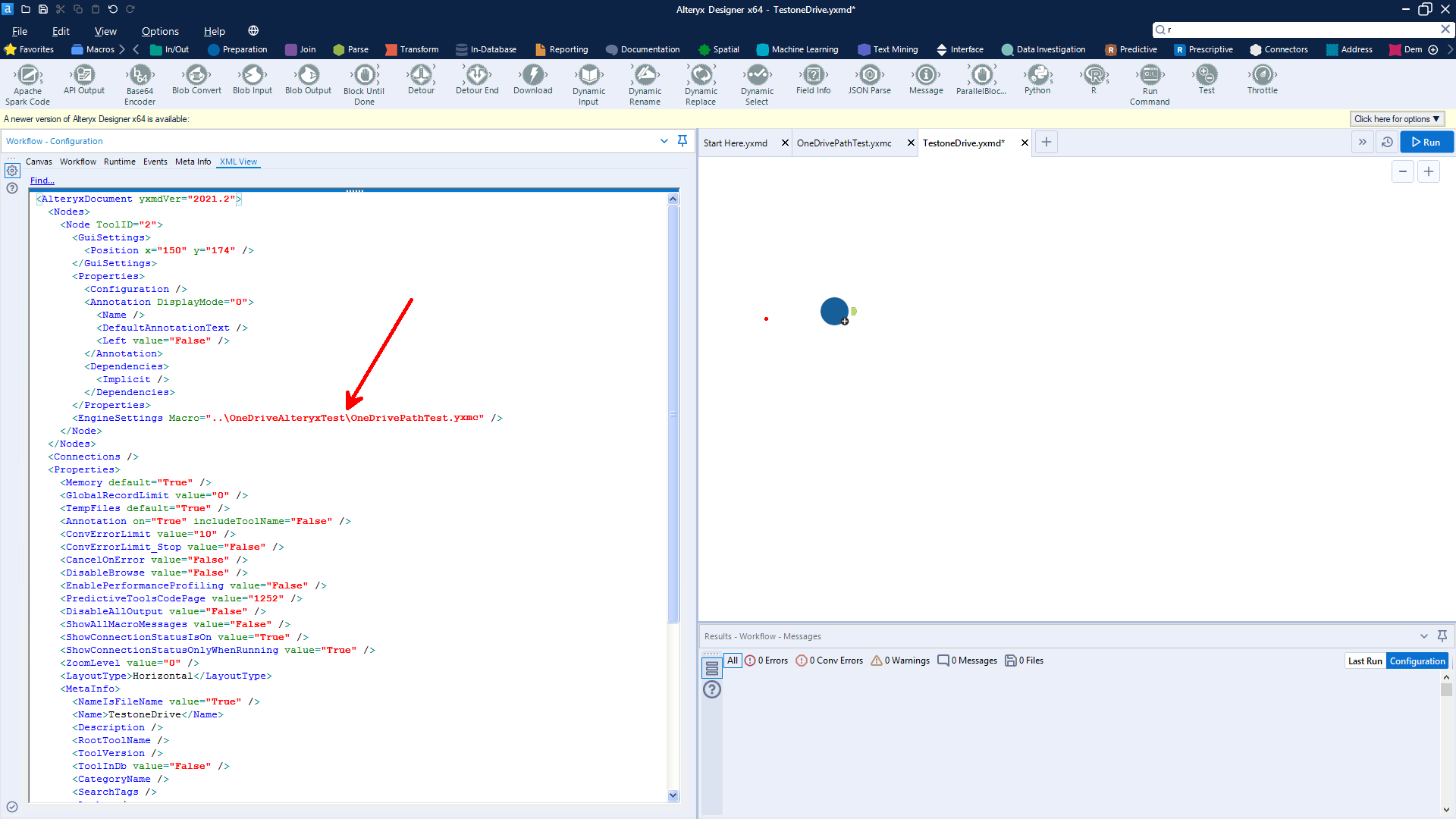Pick the Throttle tool icon
1456x819 pixels.
pos(1262,75)
